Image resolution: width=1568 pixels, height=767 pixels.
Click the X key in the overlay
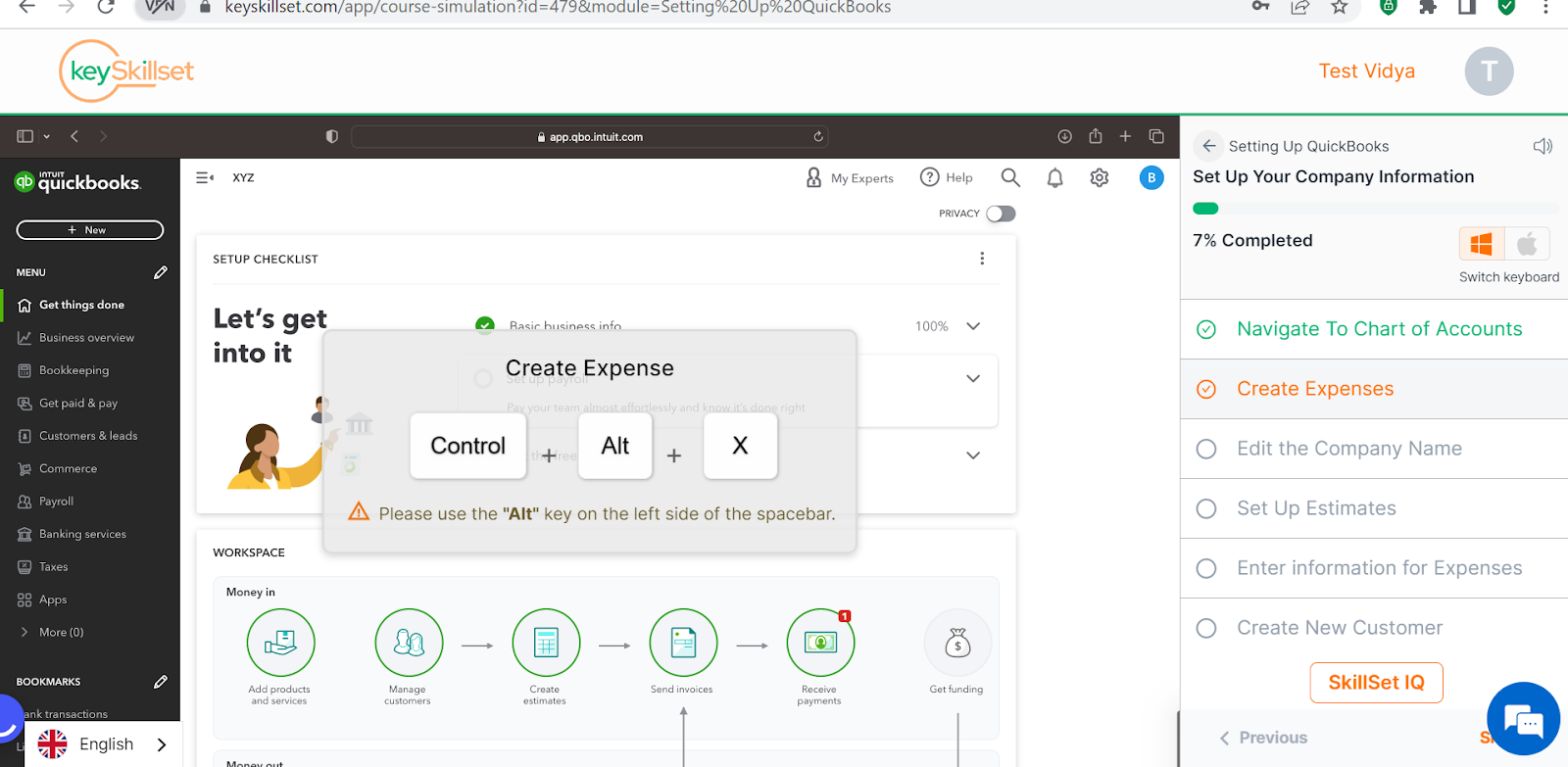(x=740, y=446)
